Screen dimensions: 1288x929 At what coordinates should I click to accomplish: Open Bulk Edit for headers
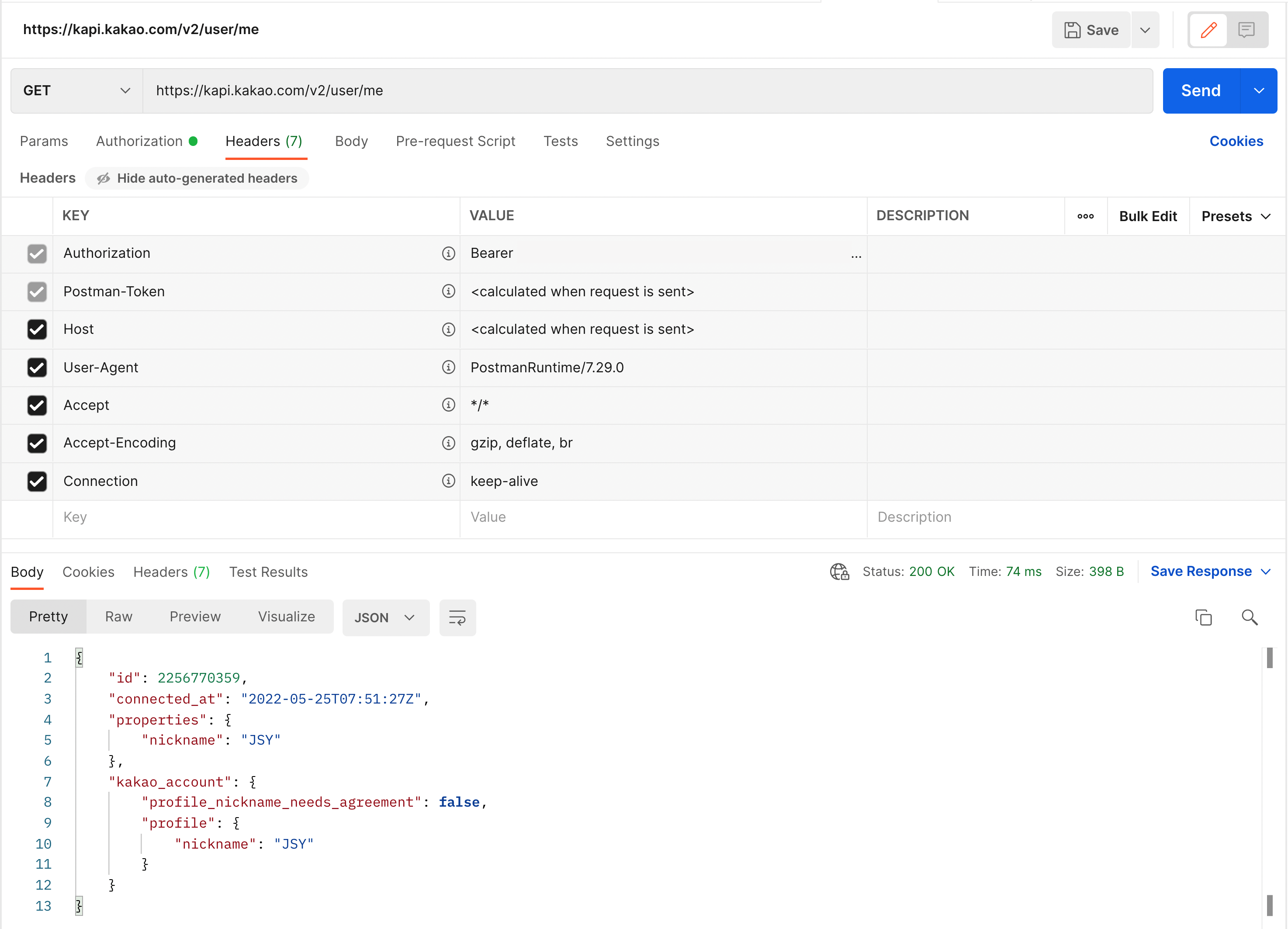coord(1148,216)
